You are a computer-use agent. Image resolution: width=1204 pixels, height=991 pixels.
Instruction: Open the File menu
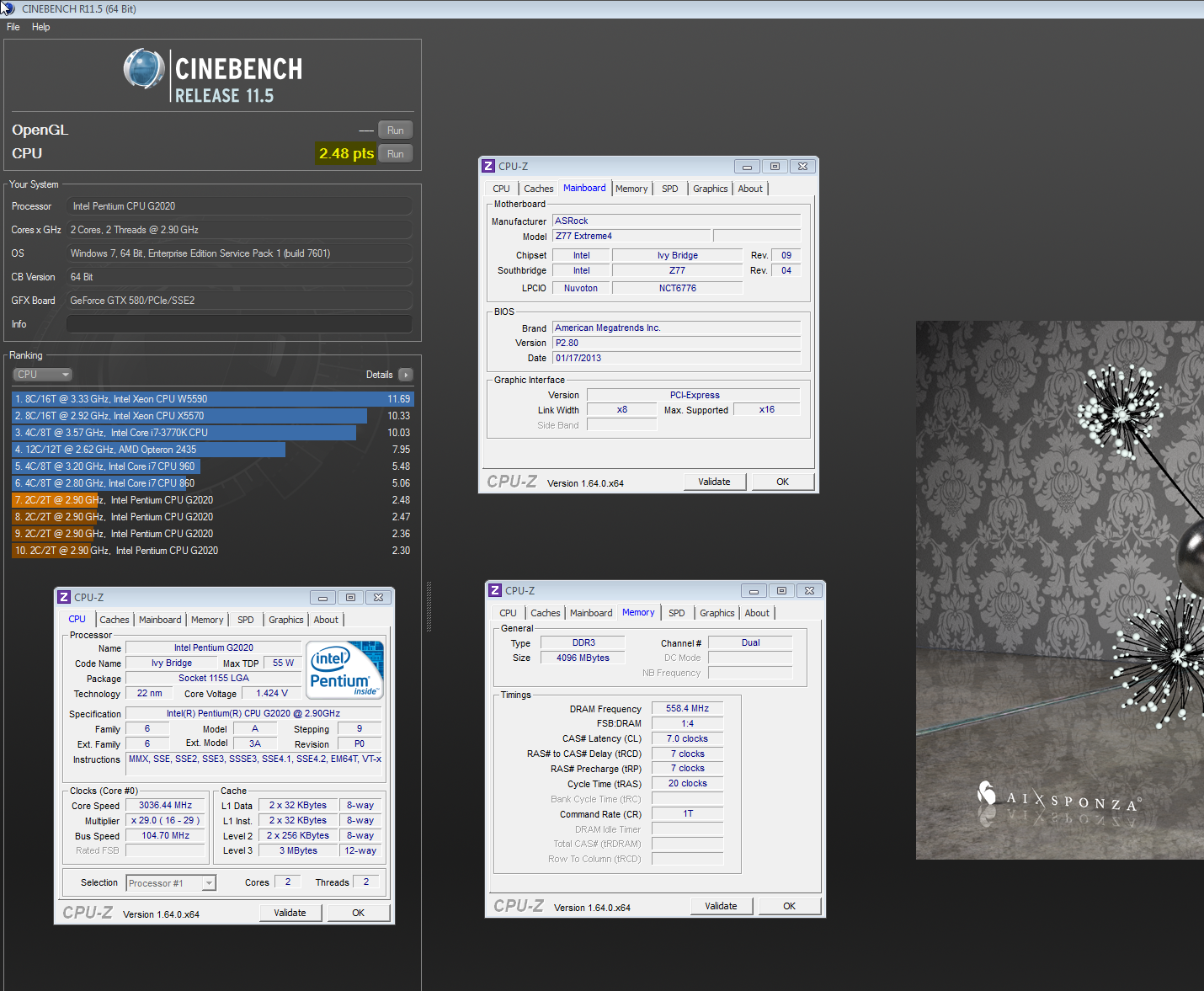click(x=13, y=27)
